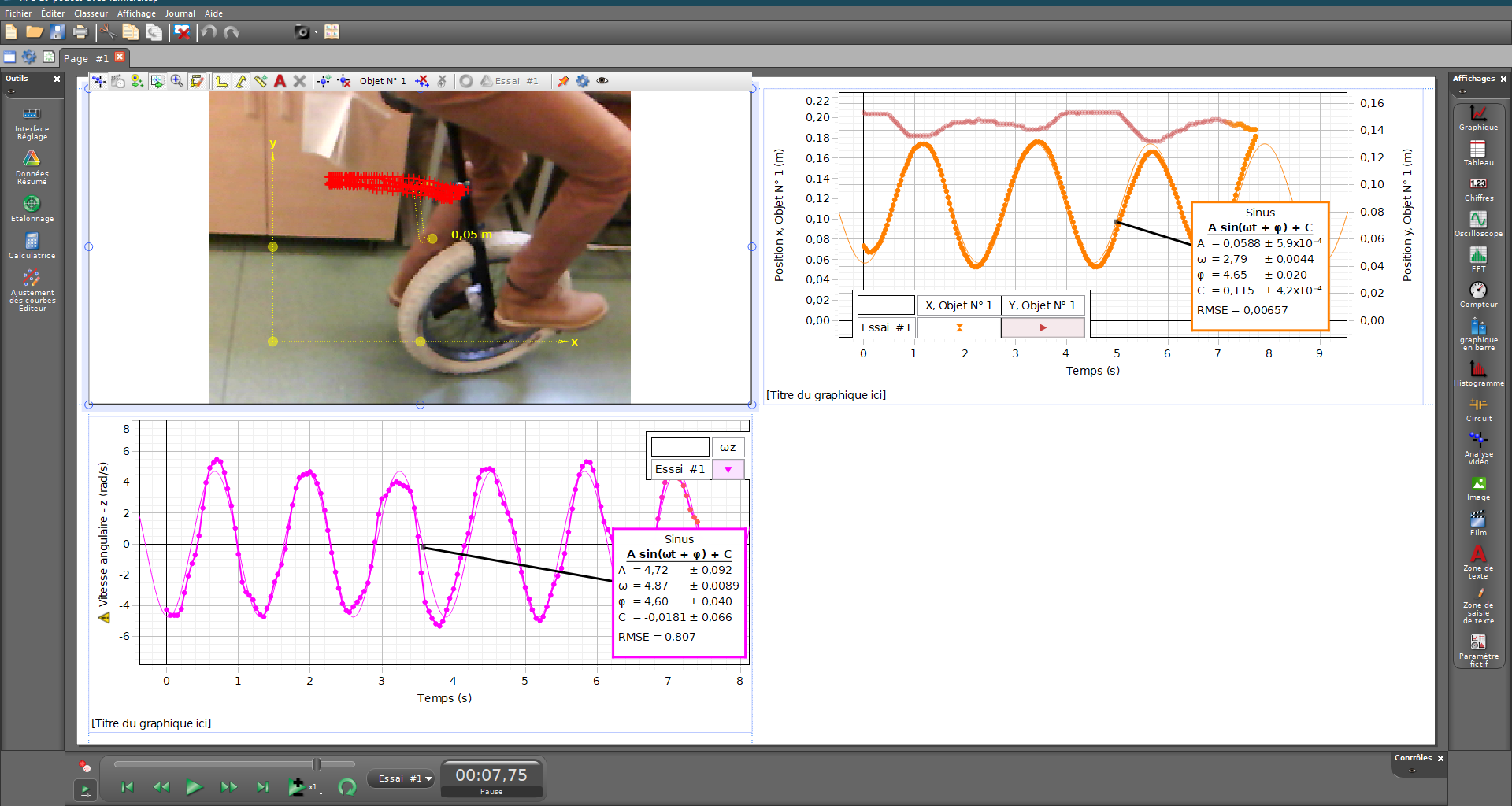Play the video with the green play button

point(194,786)
